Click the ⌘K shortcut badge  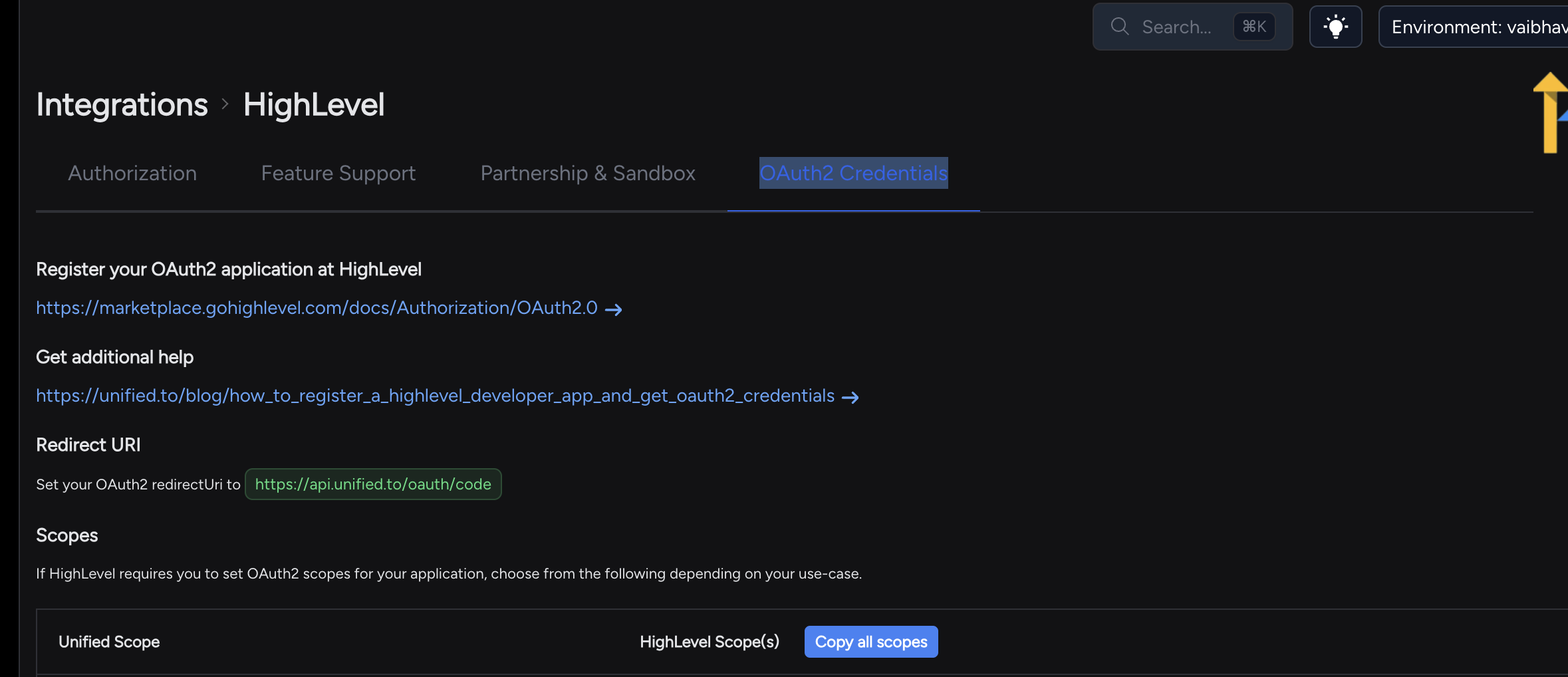point(1253,27)
